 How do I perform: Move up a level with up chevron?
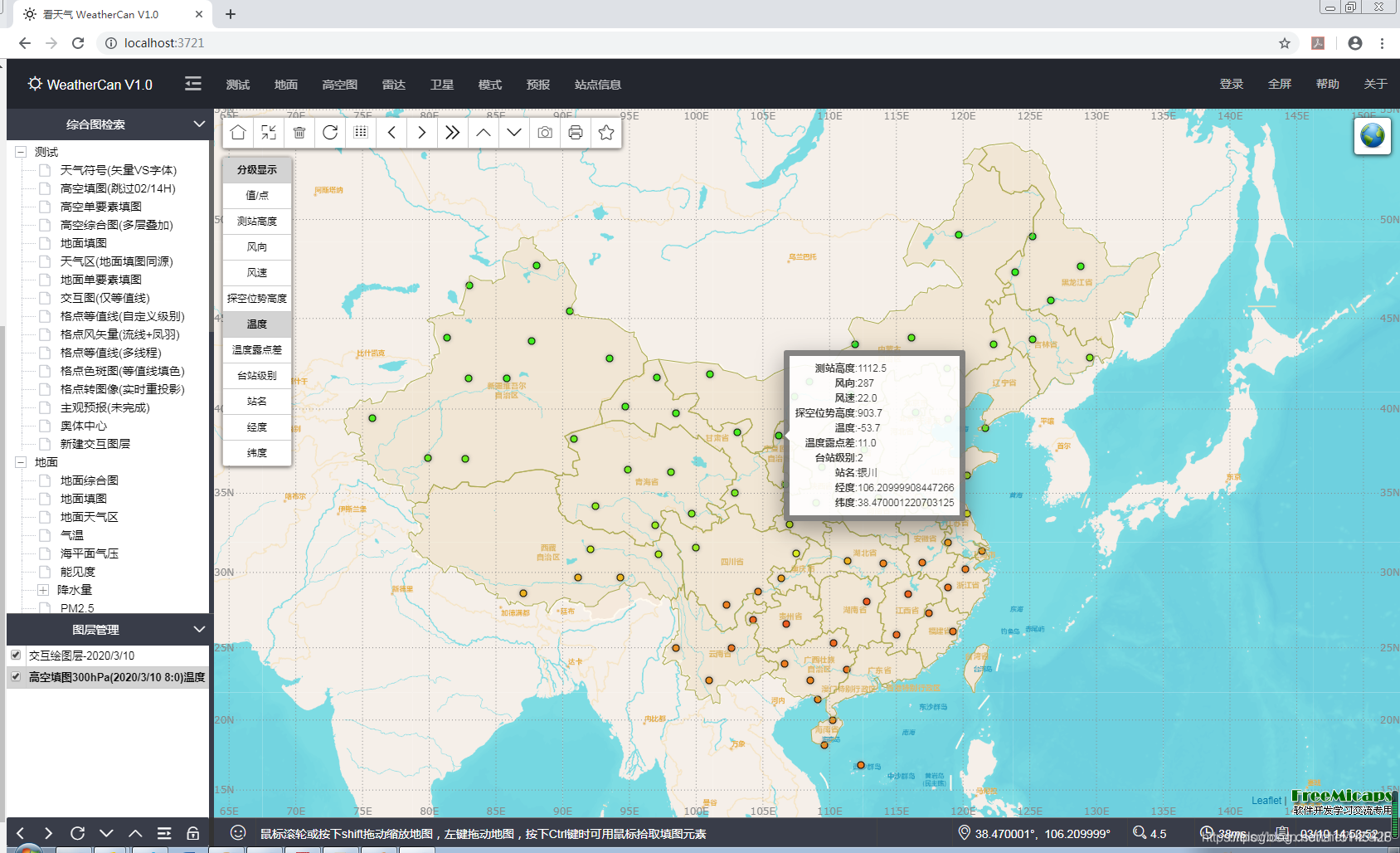(484, 133)
